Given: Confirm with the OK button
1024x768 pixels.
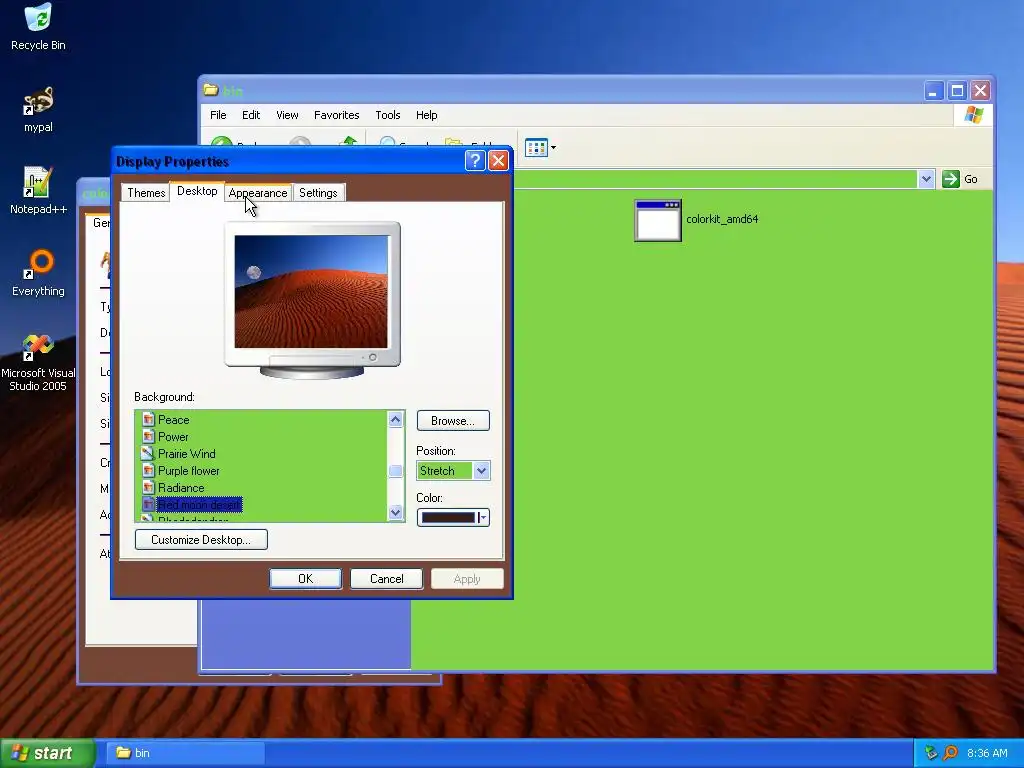Looking at the screenshot, I should click(x=305, y=579).
